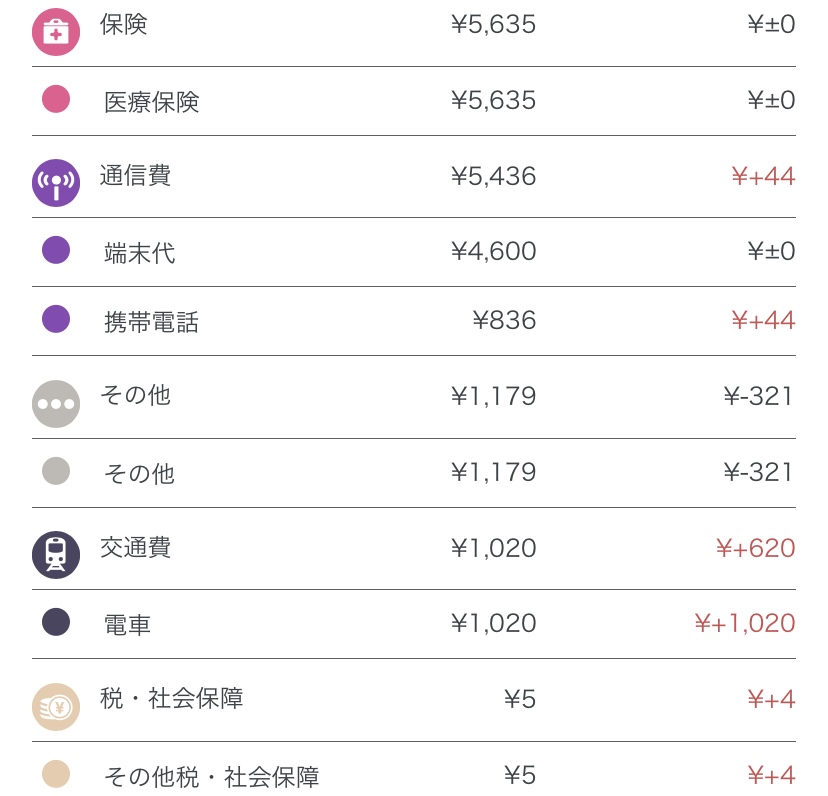Click the beige yen coin 税・社会保障 icon
828x796 pixels.
point(56,707)
